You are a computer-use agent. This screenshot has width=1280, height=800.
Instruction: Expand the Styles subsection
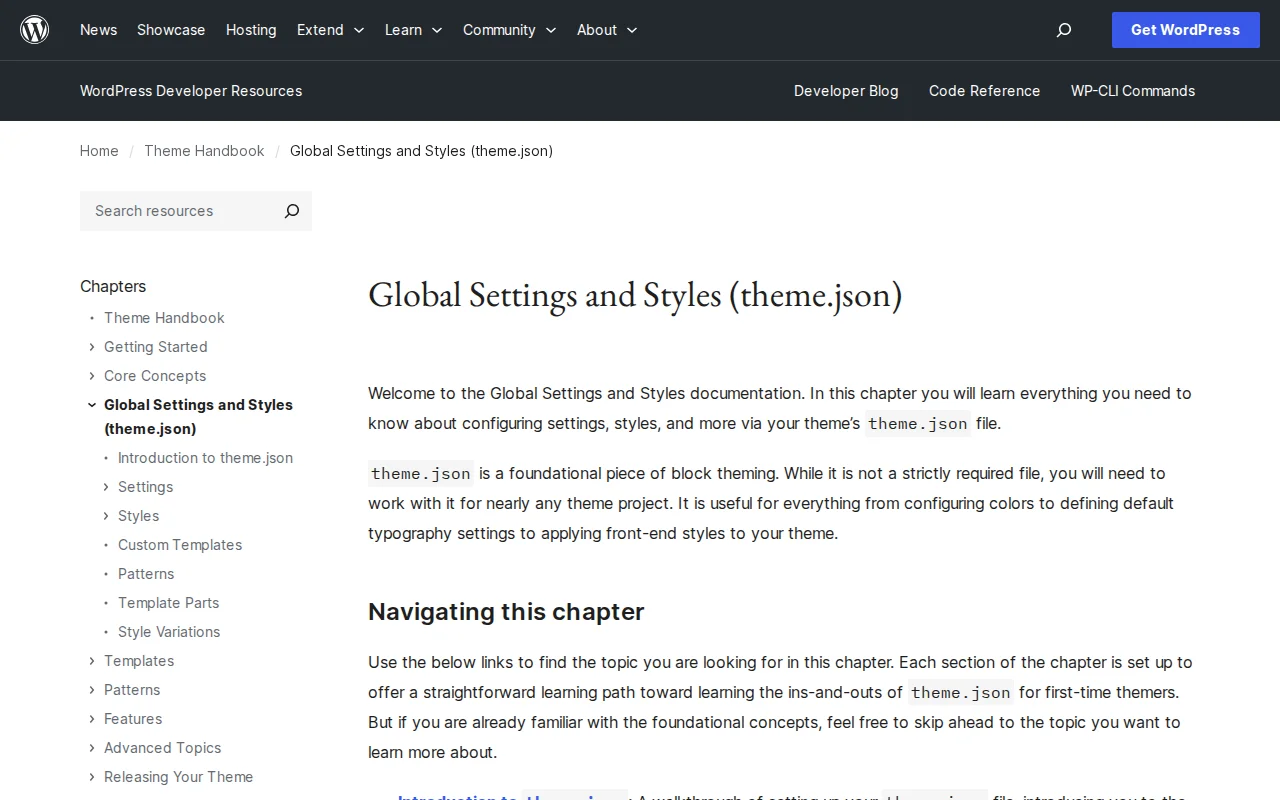pos(105,516)
